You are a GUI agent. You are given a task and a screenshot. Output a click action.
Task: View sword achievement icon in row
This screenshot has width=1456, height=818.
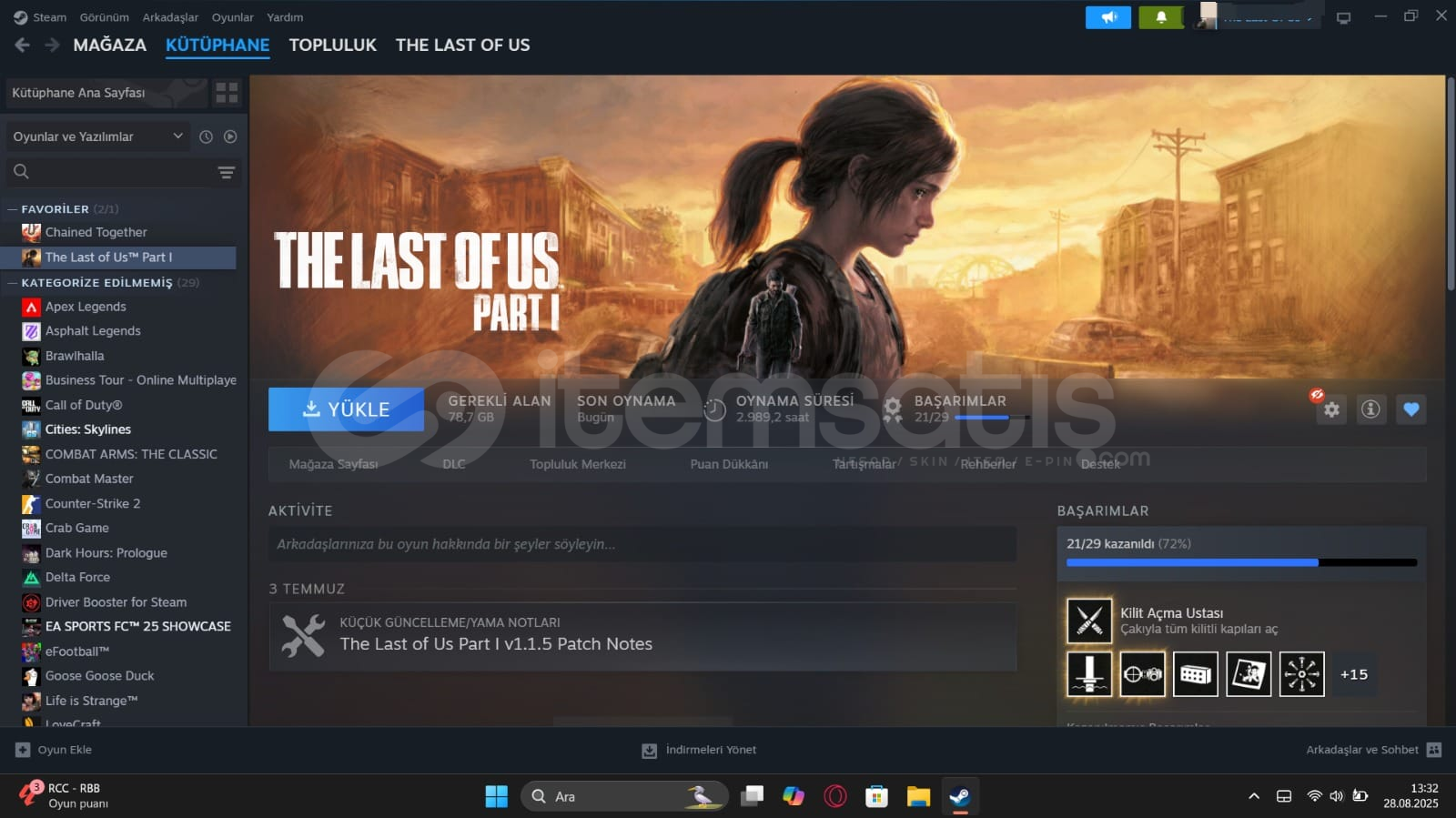(x=1089, y=674)
